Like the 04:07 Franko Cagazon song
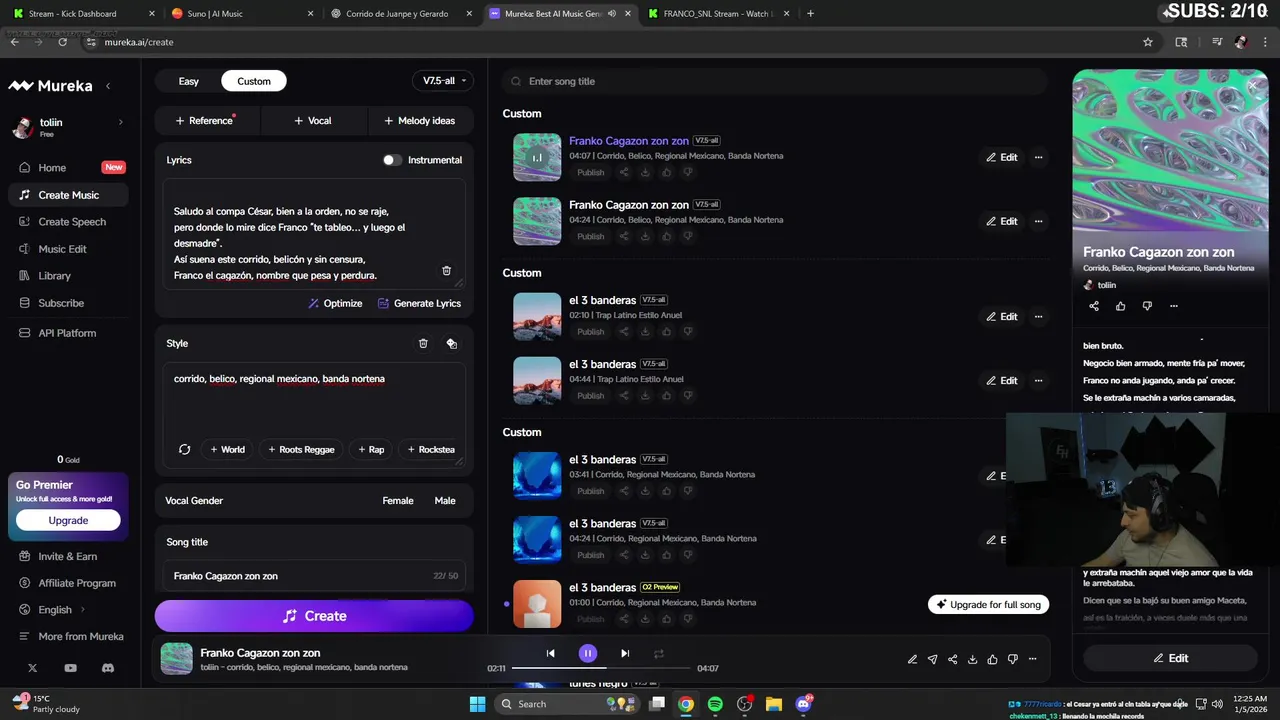The image size is (1280, 720). coord(666,172)
